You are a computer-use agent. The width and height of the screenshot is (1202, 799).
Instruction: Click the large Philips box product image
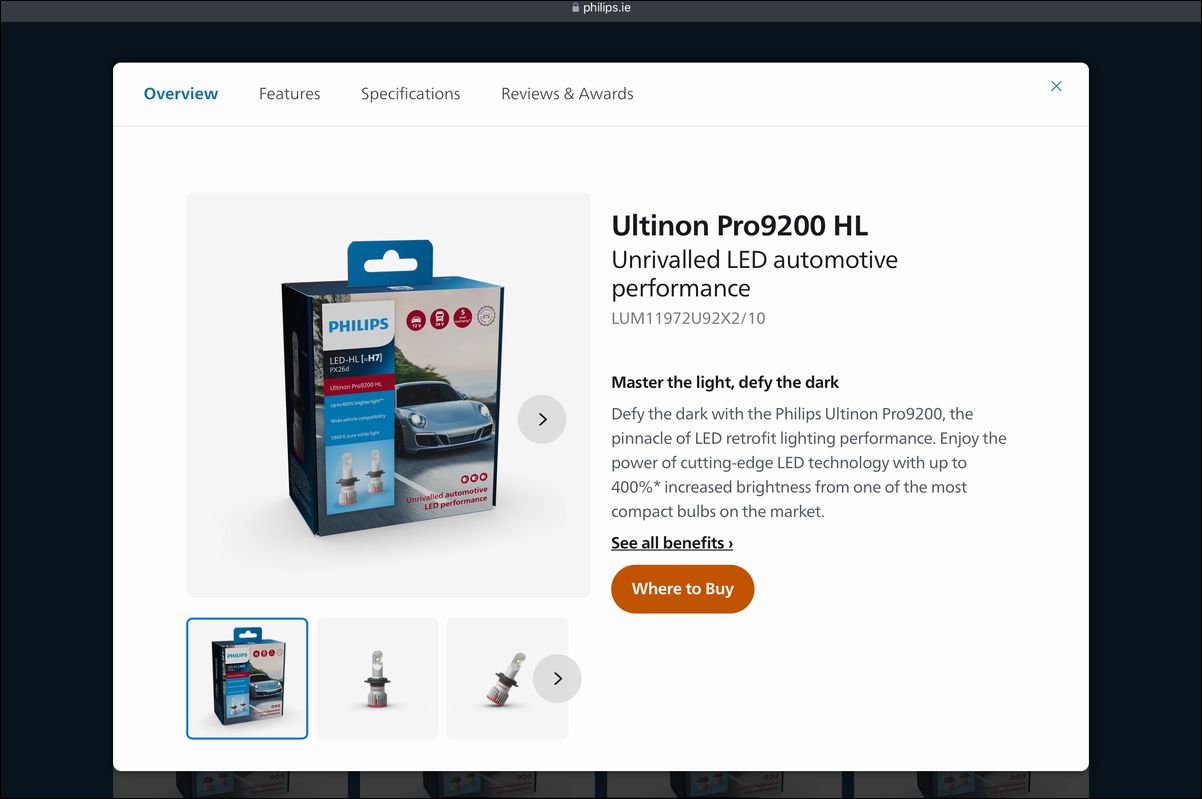[388, 395]
